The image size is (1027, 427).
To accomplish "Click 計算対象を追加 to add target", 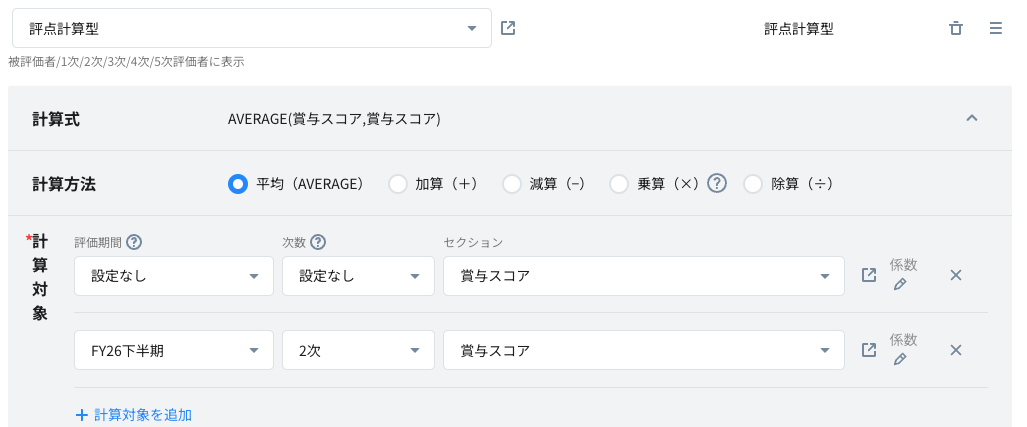I will pos(133,414).
